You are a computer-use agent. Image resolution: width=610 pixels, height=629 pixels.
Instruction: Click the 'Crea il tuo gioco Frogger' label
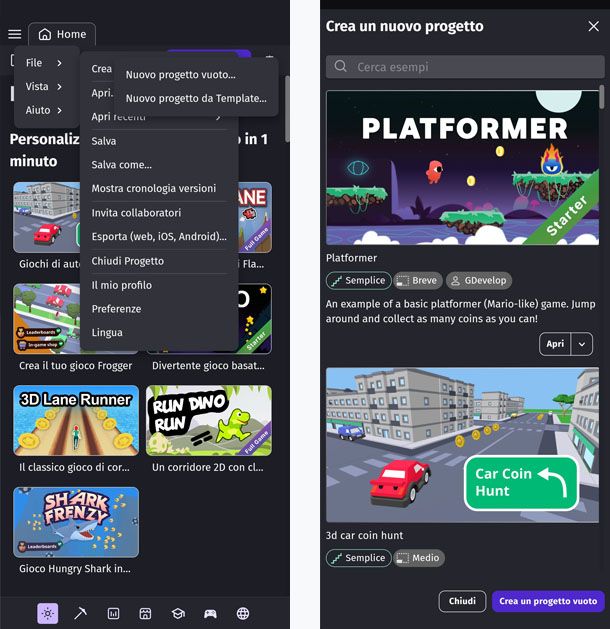[x=75, y=366]
